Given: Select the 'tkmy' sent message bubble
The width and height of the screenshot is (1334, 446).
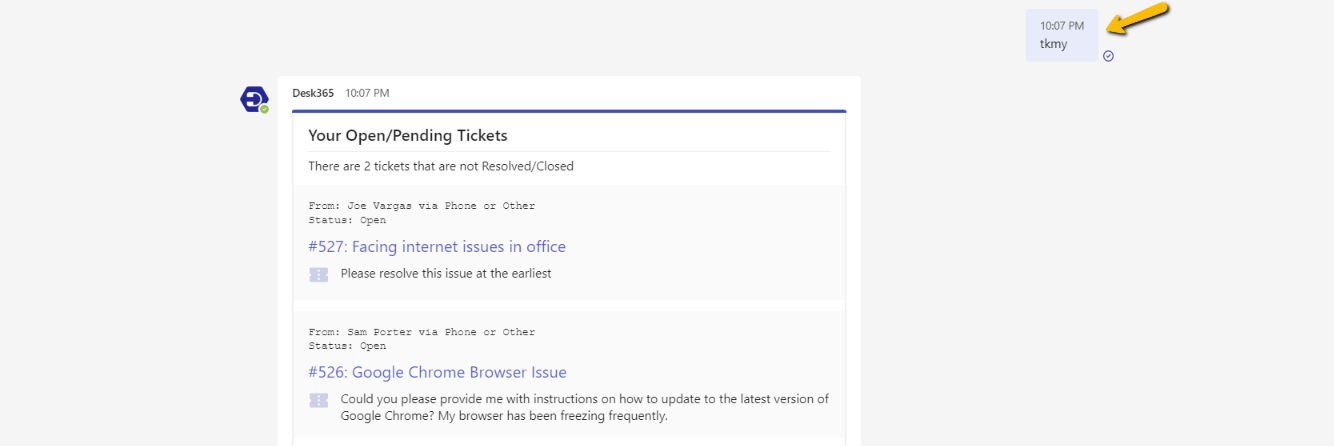Looking at the screenshot, I should 1061,36.
